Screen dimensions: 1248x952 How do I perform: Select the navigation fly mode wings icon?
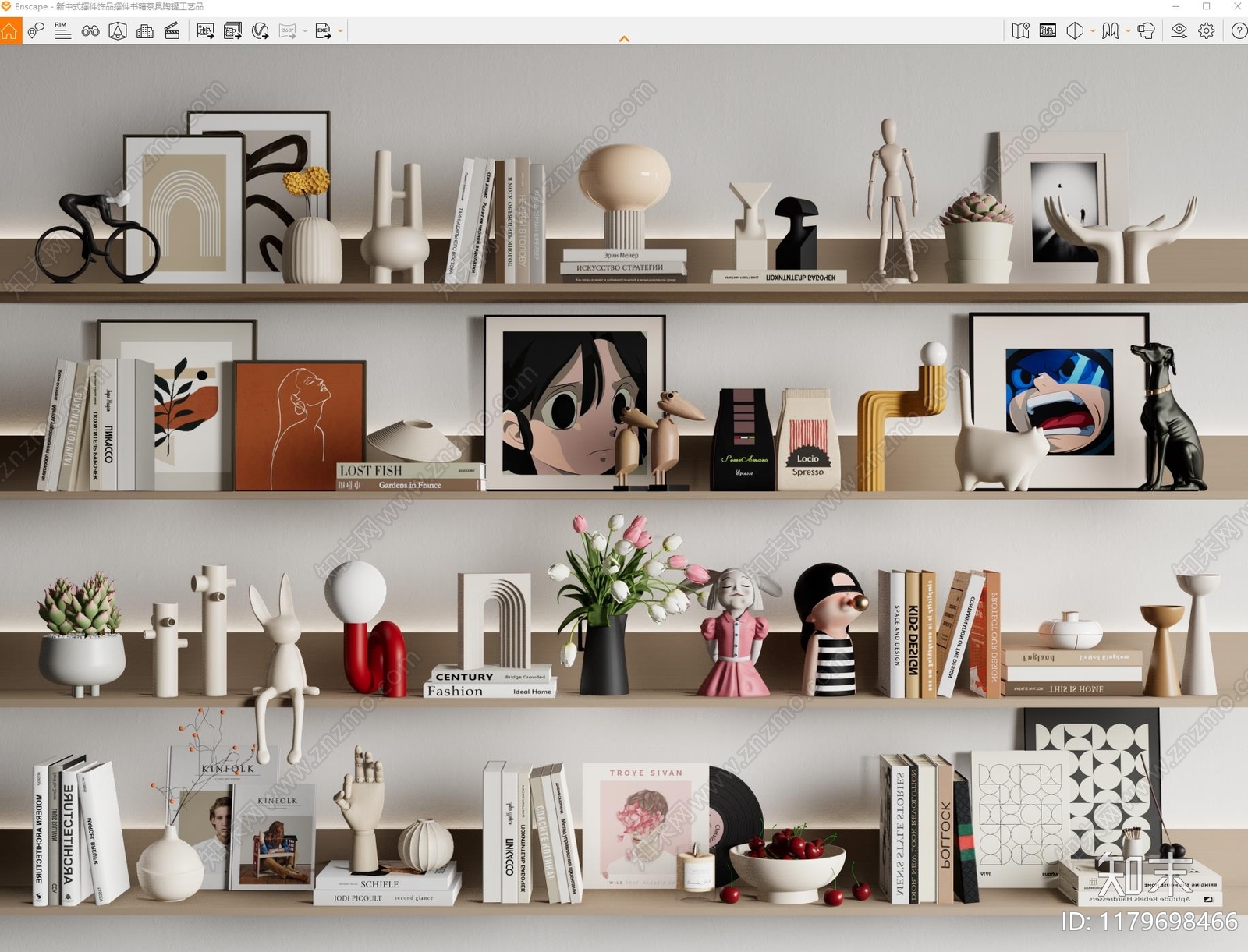tap(1111, 31)
